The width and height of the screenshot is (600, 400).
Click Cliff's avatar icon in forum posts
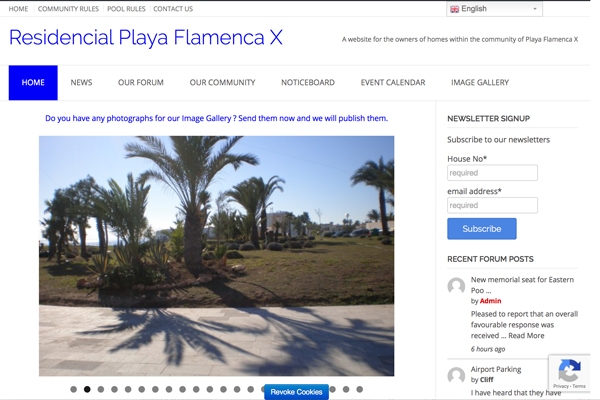(x=456, y=376)
